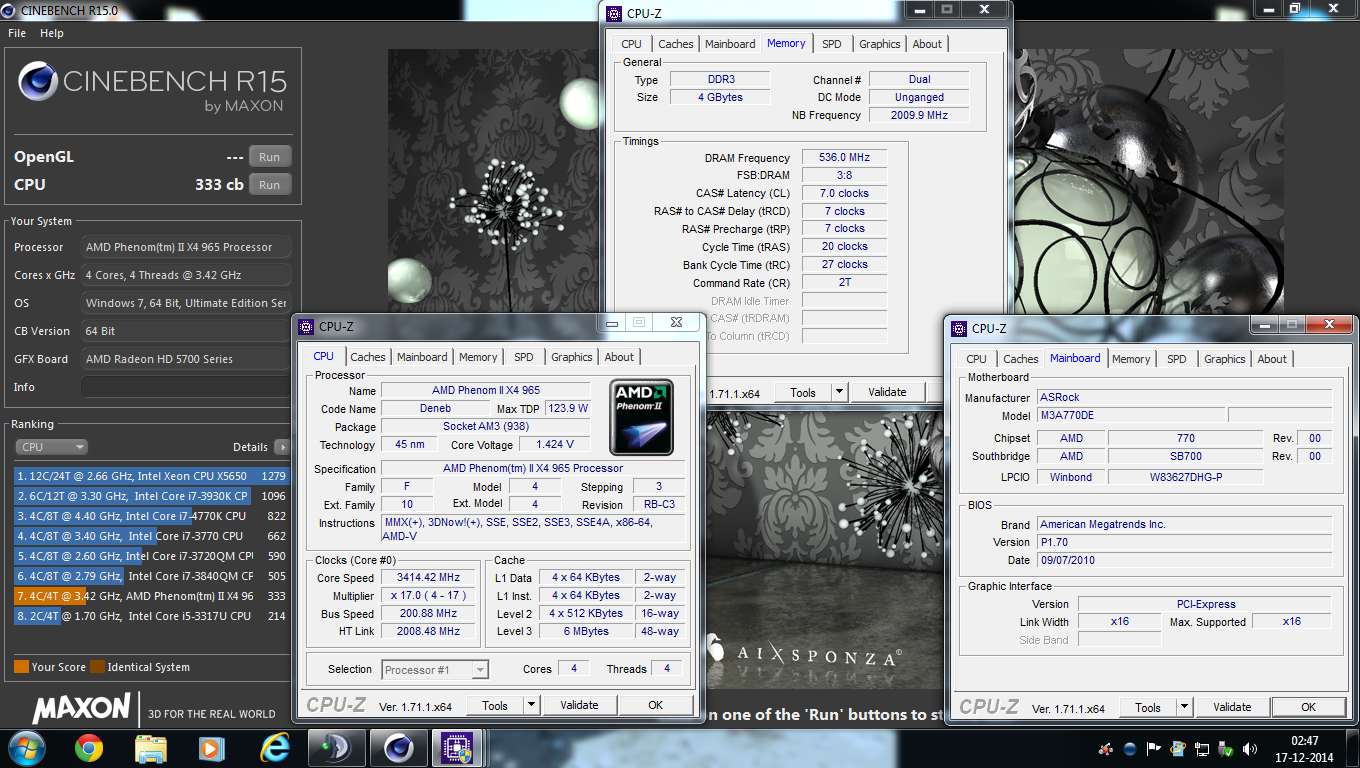Open About tab in CPU-Z CPU window
Viewport: 1360px width, 768px height.
click(x=619, y=357)
